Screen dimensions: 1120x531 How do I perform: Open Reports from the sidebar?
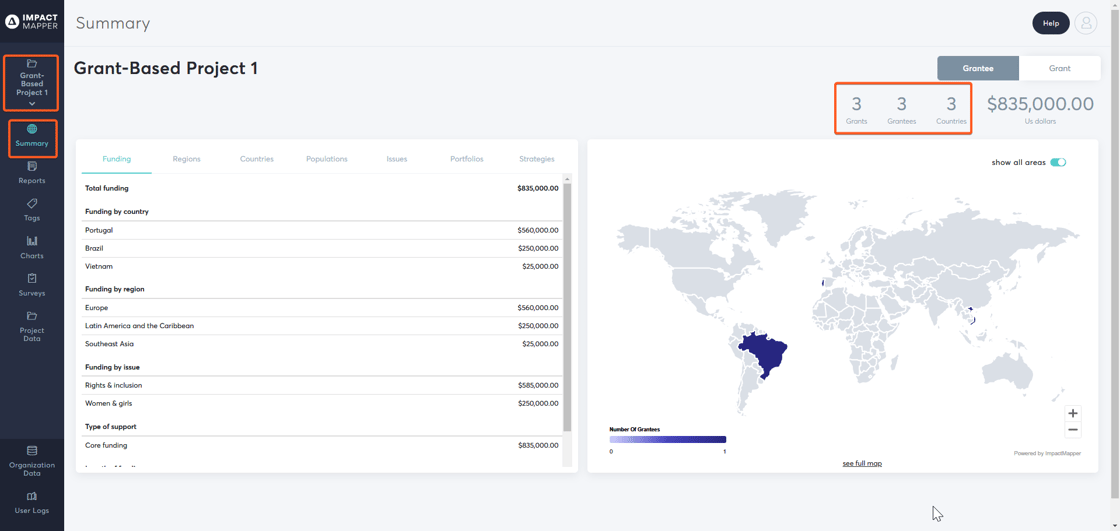pyautogui.click(x=32, y=173)
